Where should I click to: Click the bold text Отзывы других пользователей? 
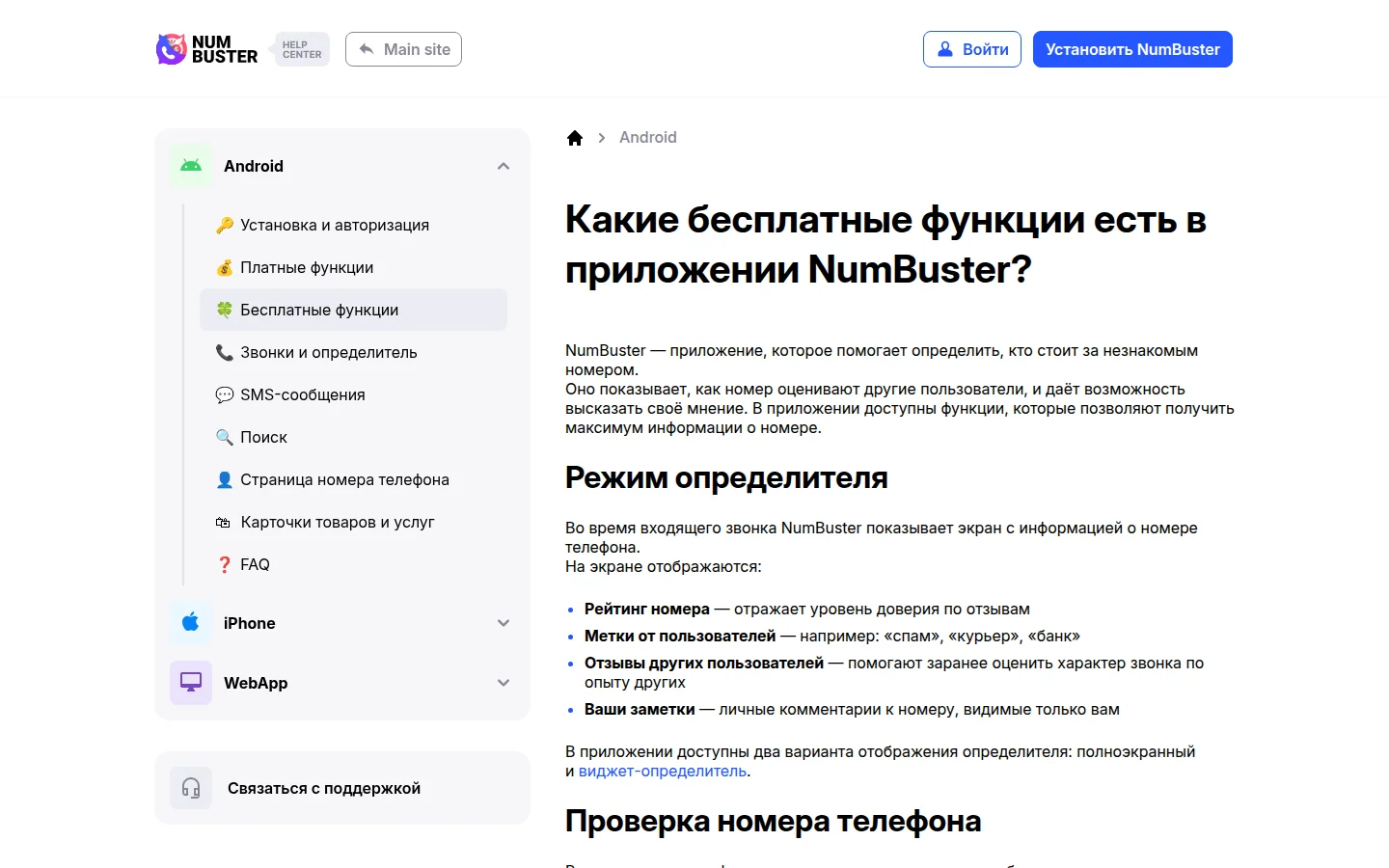point(704,663)
